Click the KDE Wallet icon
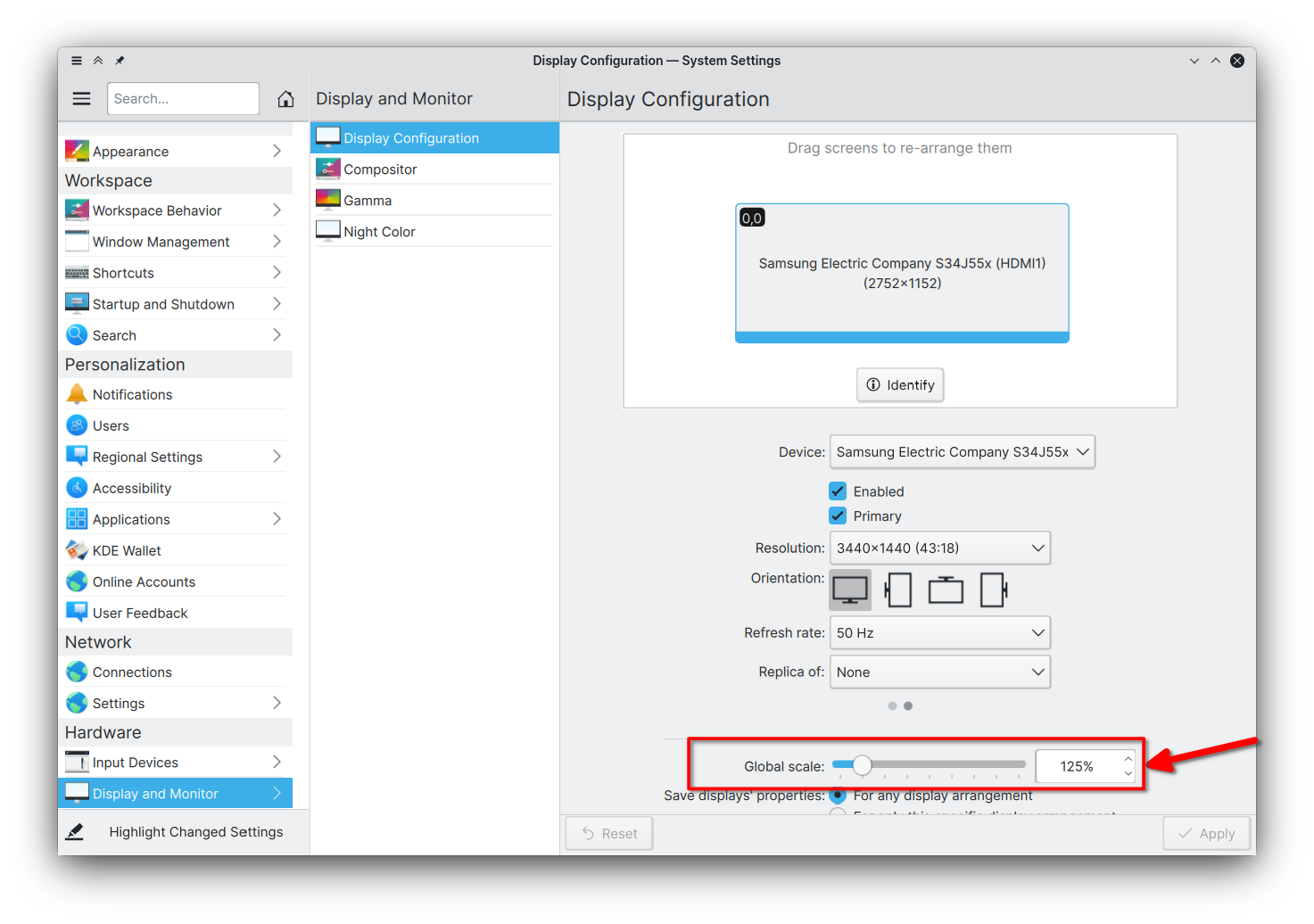Viewport: 1314px width, 924px height. pyautogui.click(x=77, y=550)
